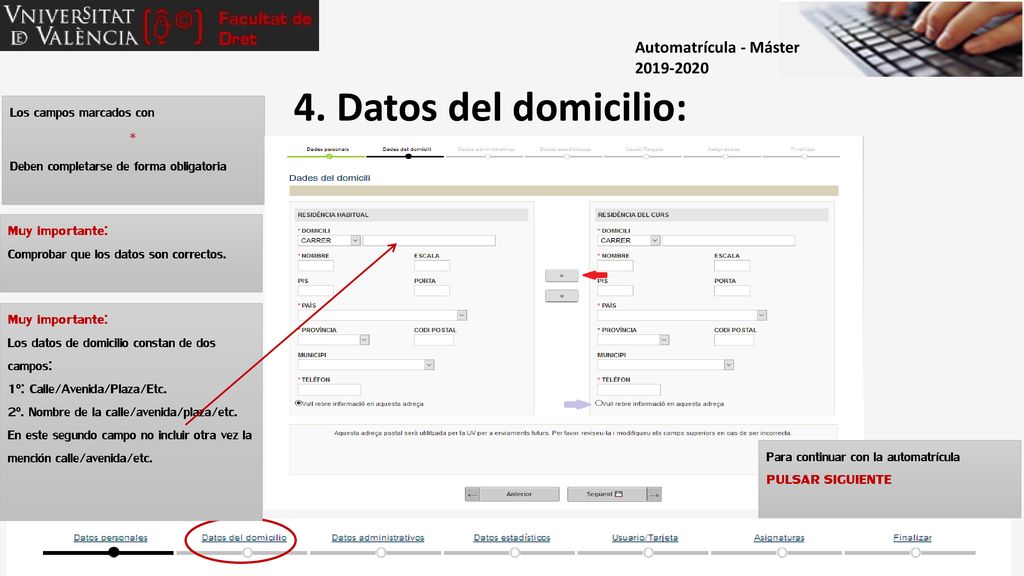Focus the street name field in Residència habitual
The image size is (1024, 576).
pos(429,240)
